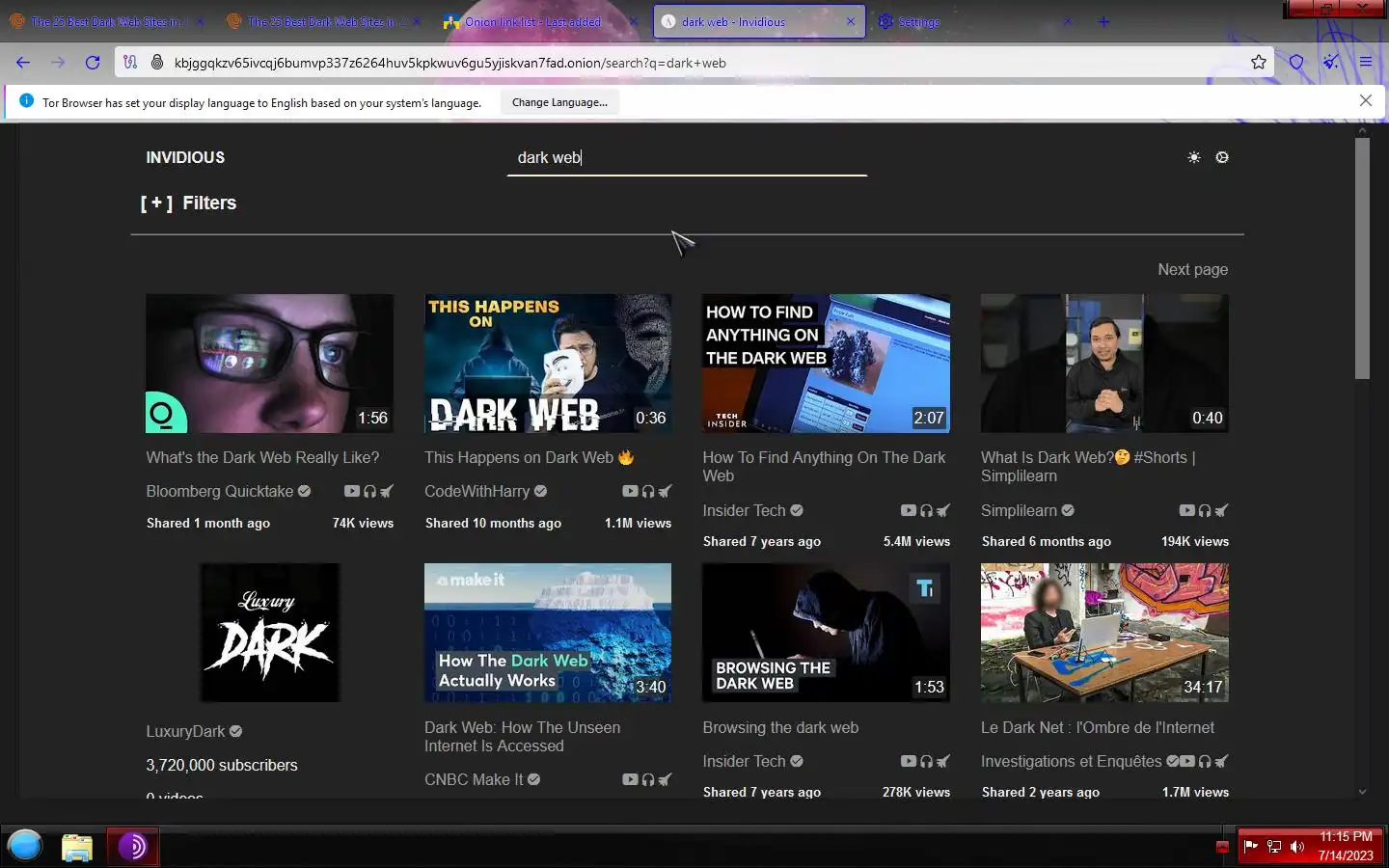The image size is (1389, 868).
Task: Open What's the Dark Web Really Like thumbnail
Action: pos(269,364)
